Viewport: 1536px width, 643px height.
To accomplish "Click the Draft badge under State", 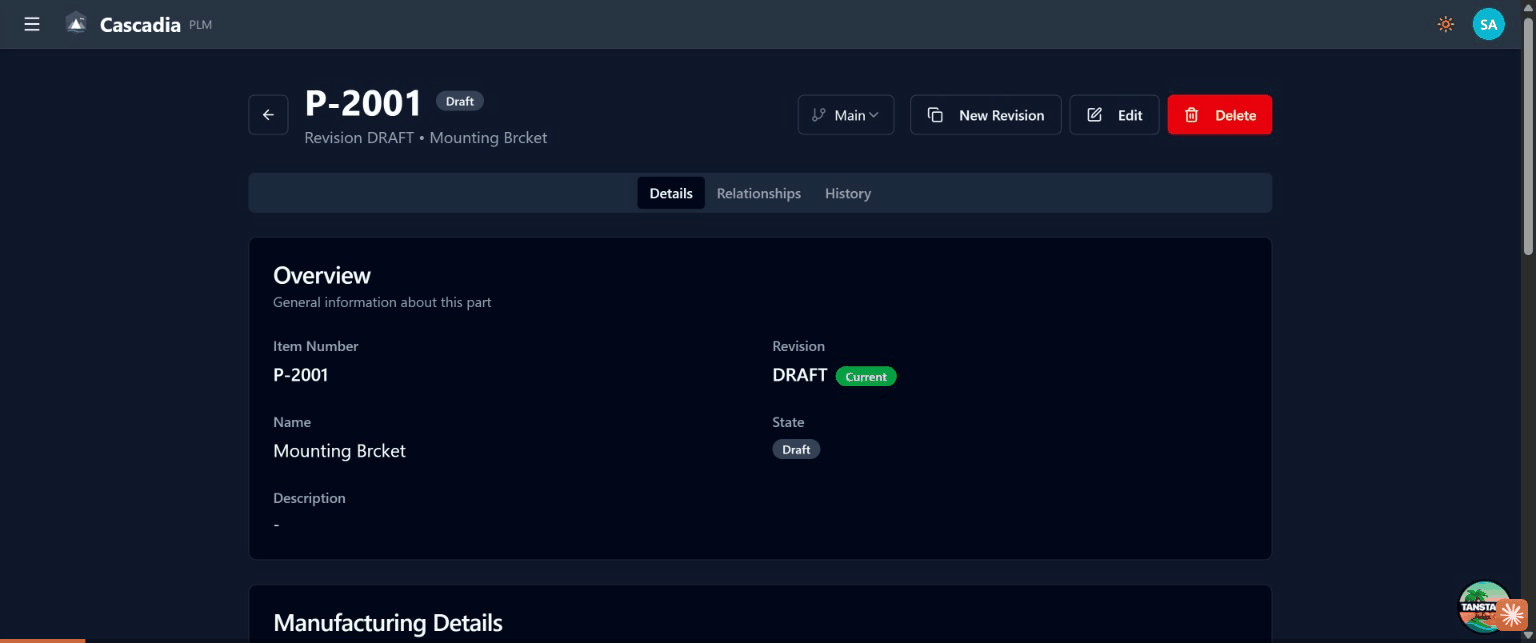I will [796, 450].
